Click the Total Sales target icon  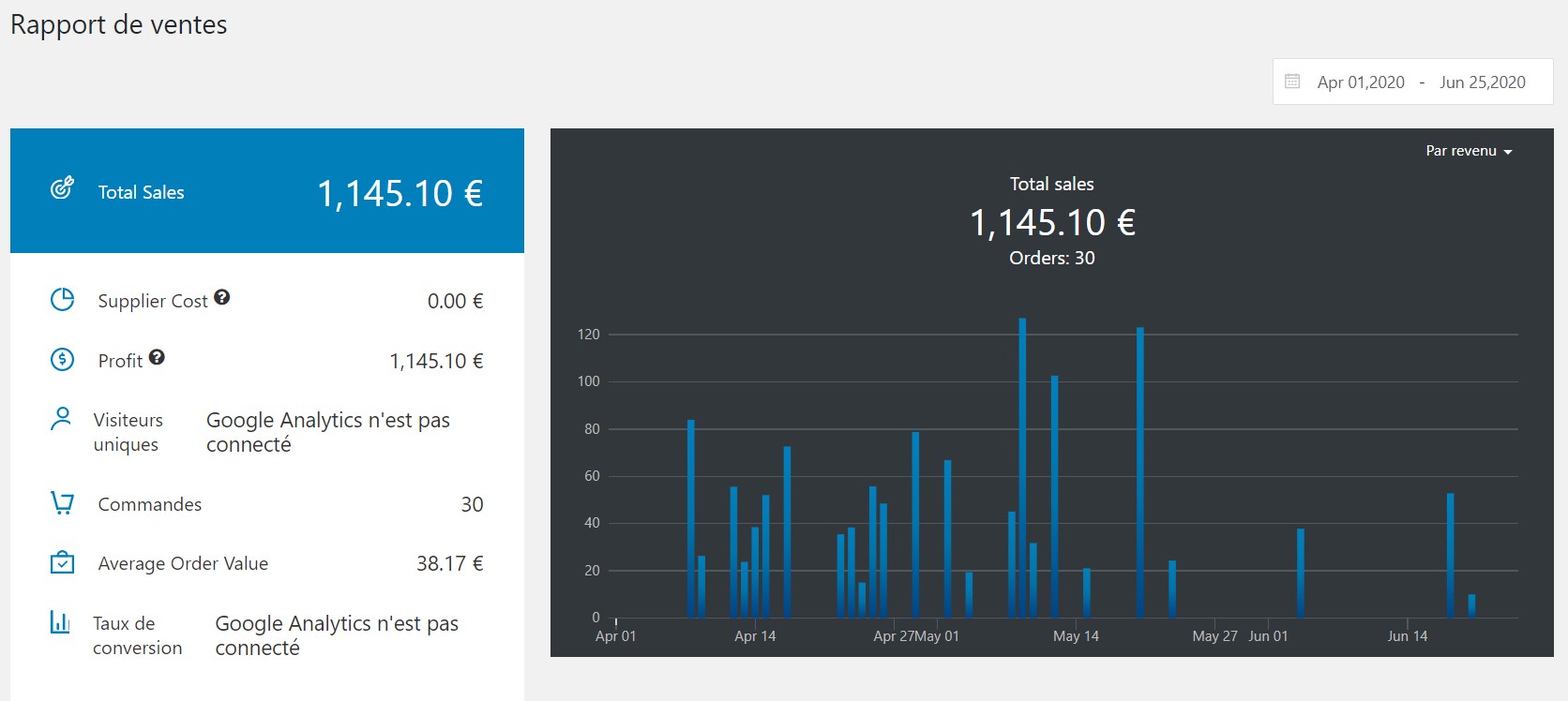click(x=62, y=188)
